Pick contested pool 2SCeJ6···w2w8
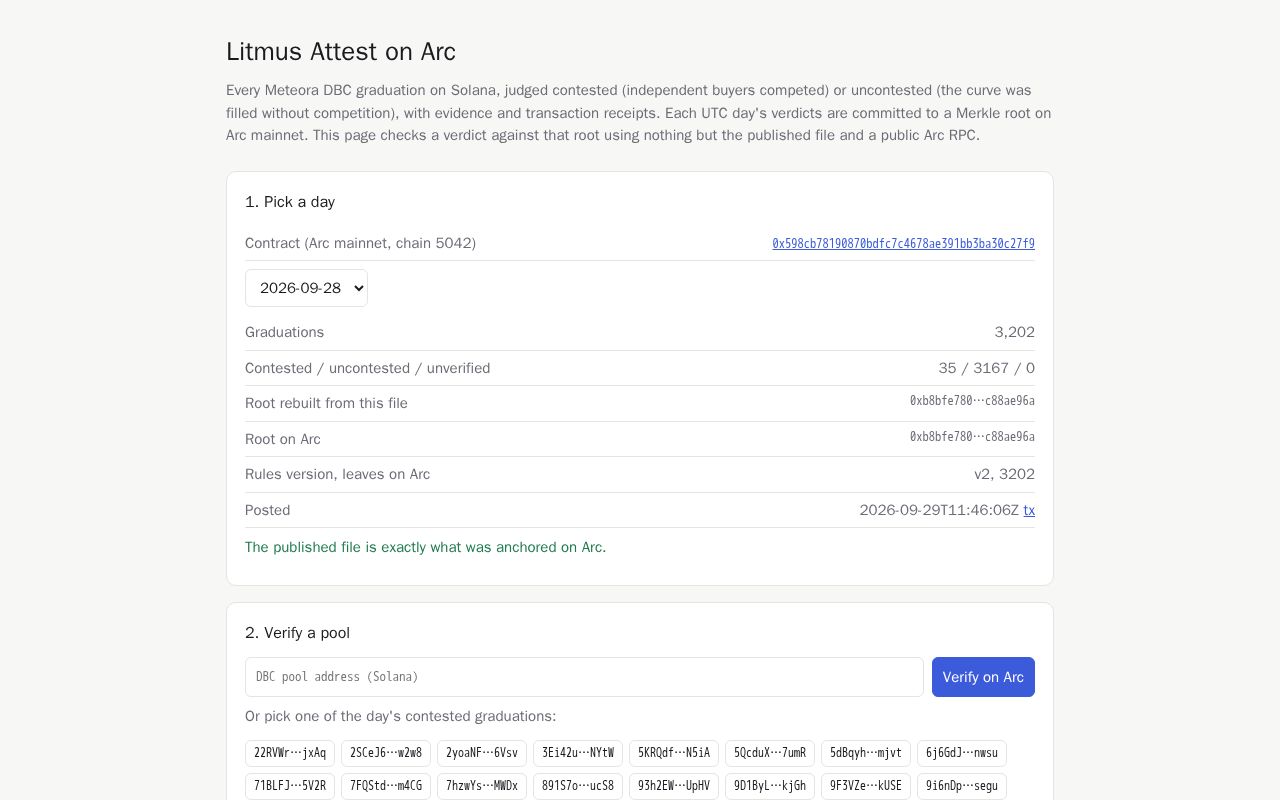 [386, 753]
